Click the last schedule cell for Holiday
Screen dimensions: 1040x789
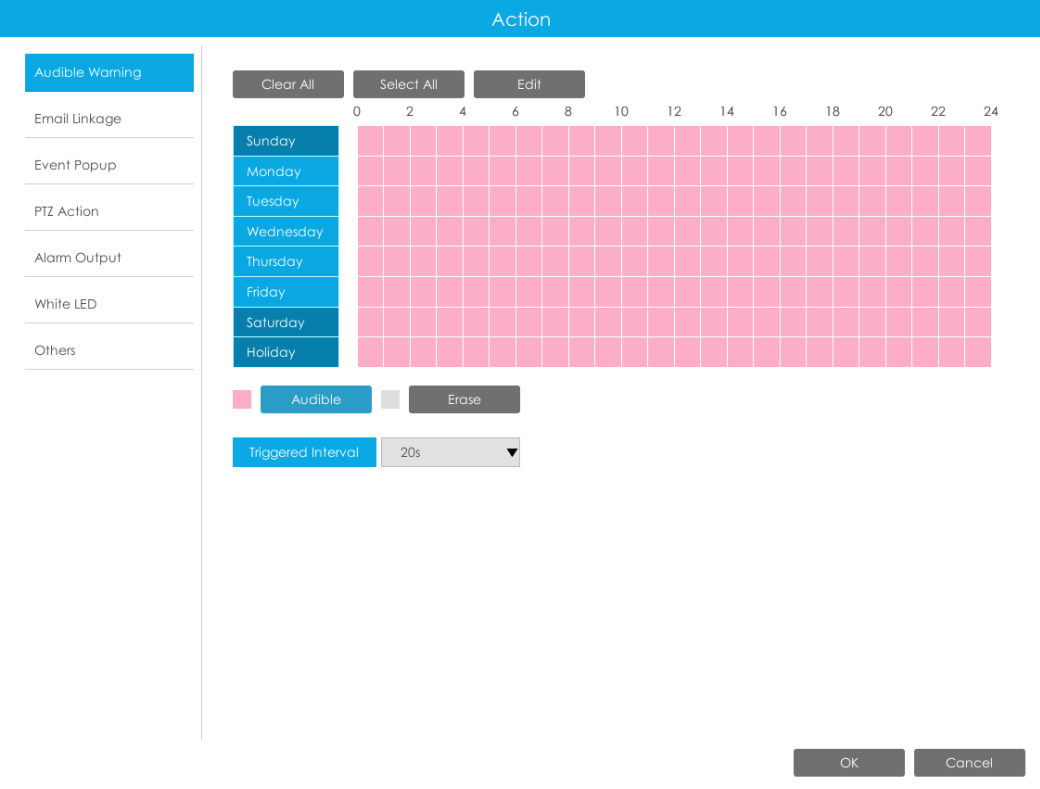(x=978, y=352)
